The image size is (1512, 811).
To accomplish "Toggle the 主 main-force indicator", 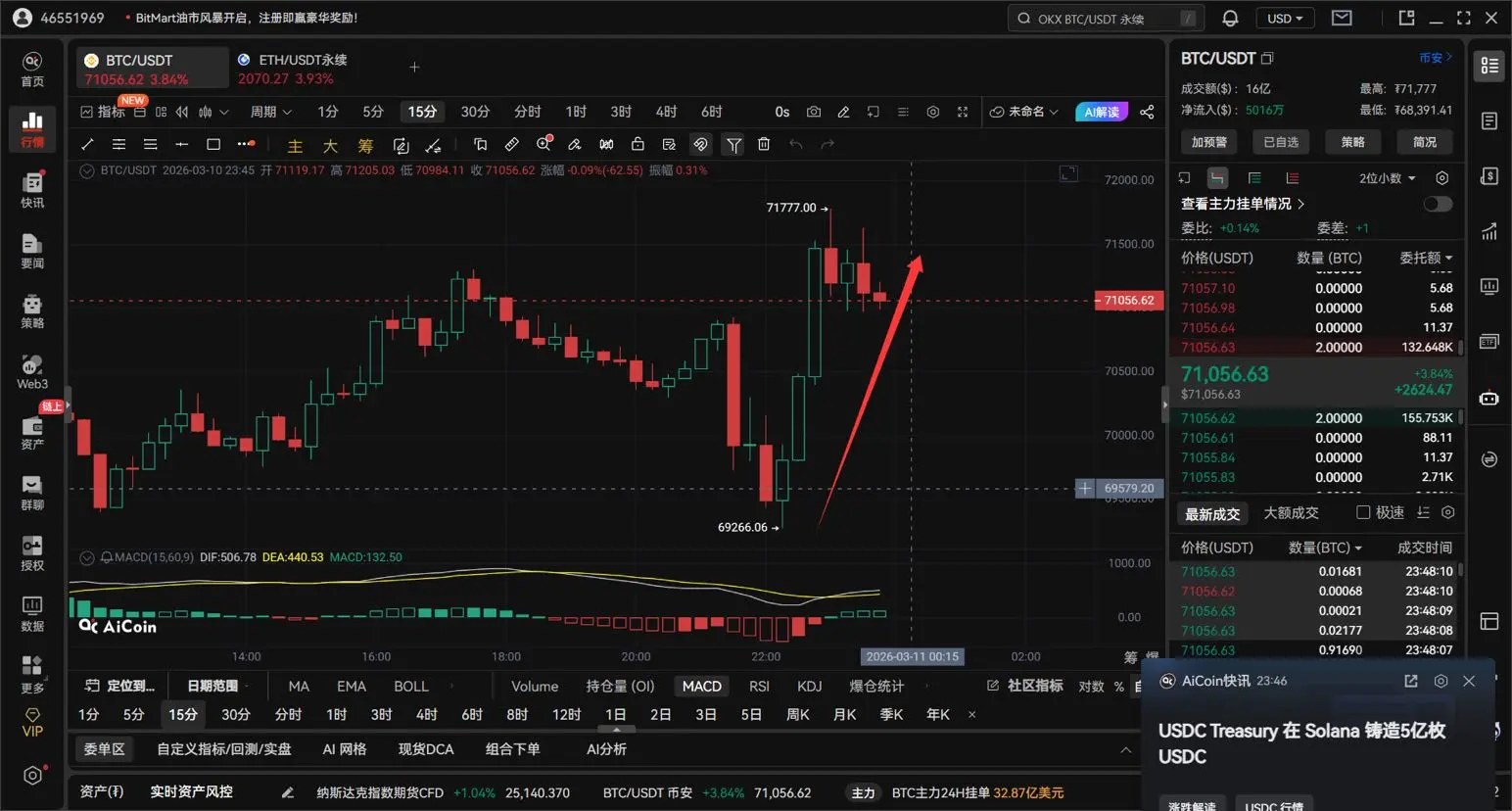I will [295, 146].
